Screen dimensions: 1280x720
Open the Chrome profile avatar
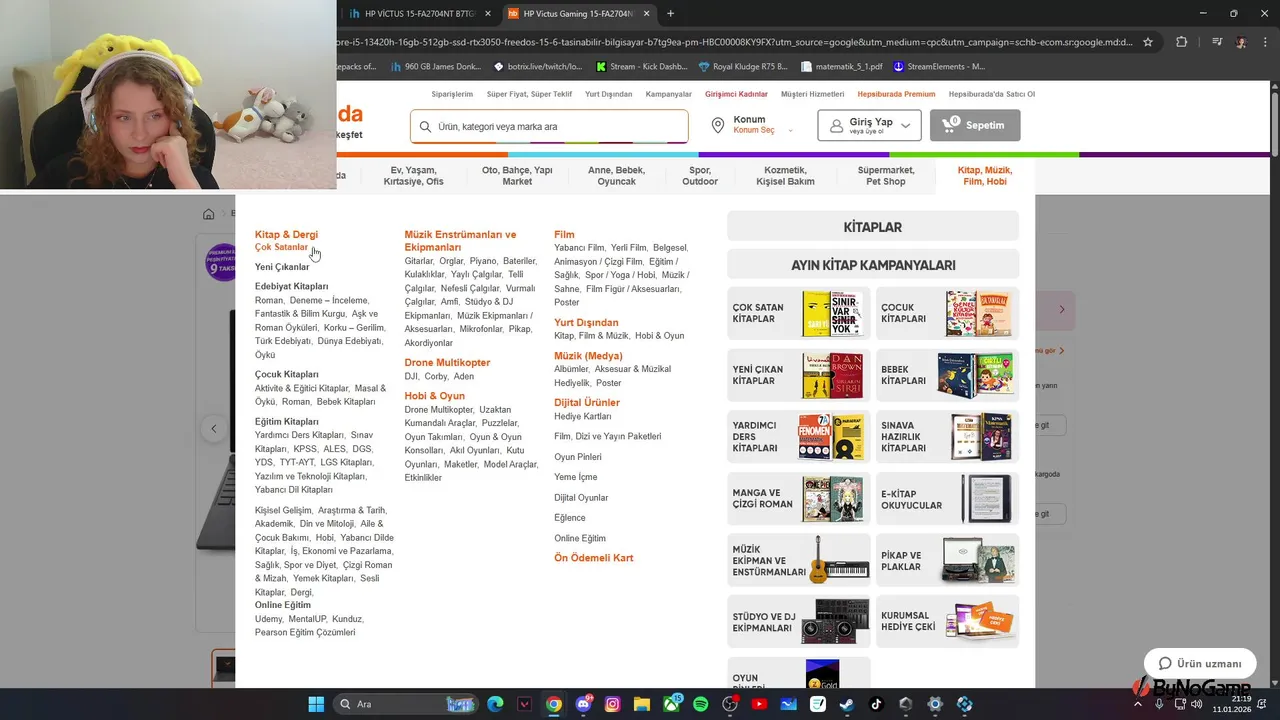(1241, 42)
